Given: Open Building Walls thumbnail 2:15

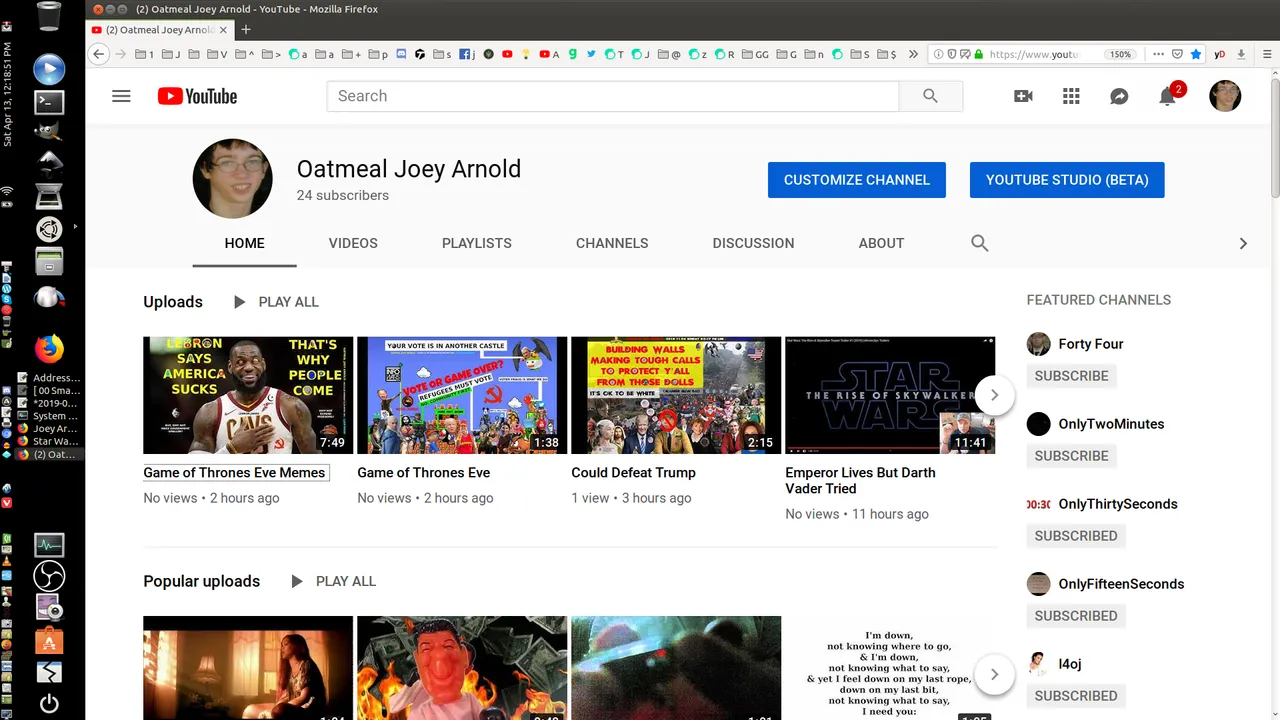Looking at the screenshot, I should pos(676,395).
